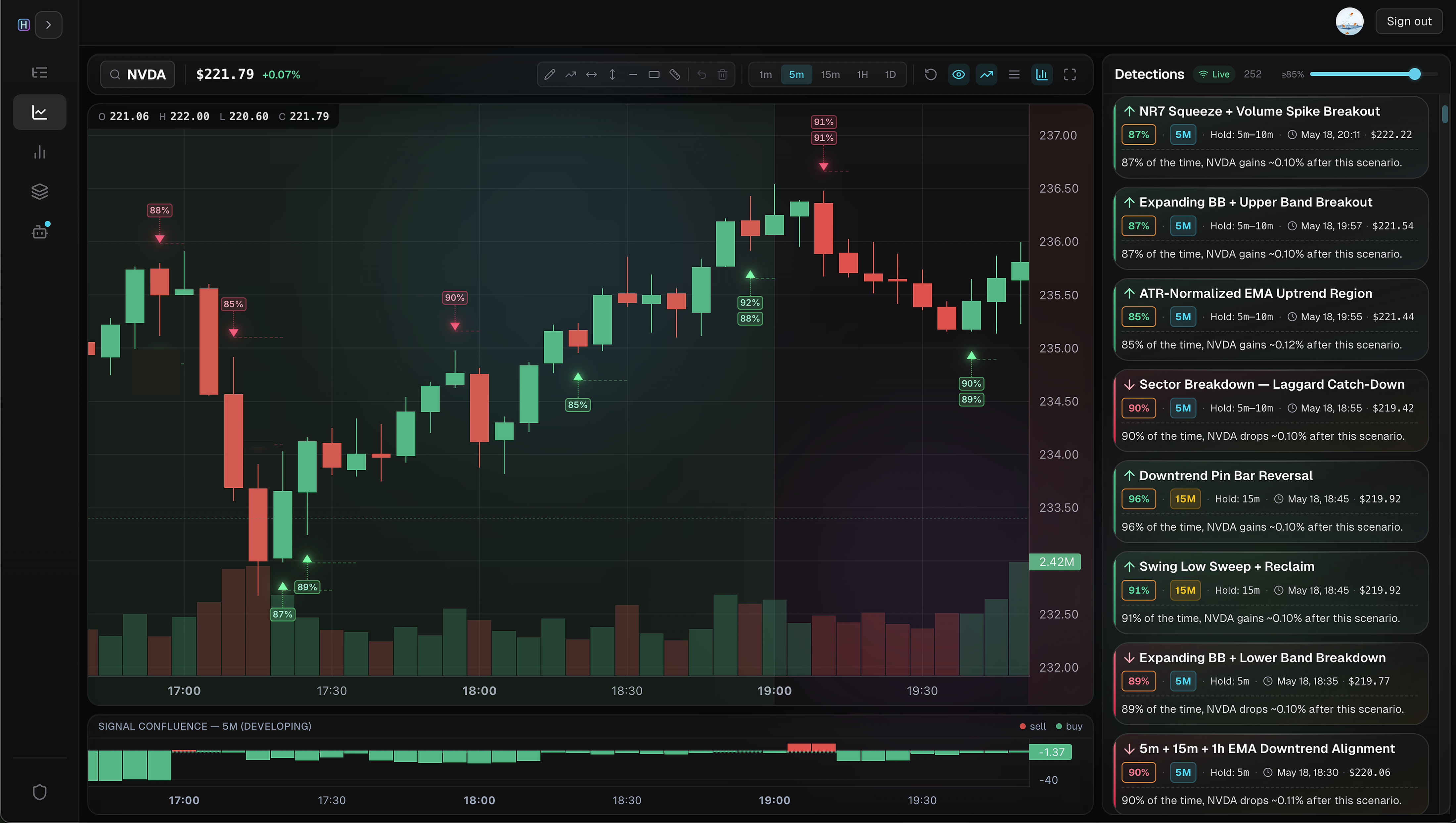Open the line chart page in sidebar
Viewport: 1456px width, 823px height.
[40, 112]
